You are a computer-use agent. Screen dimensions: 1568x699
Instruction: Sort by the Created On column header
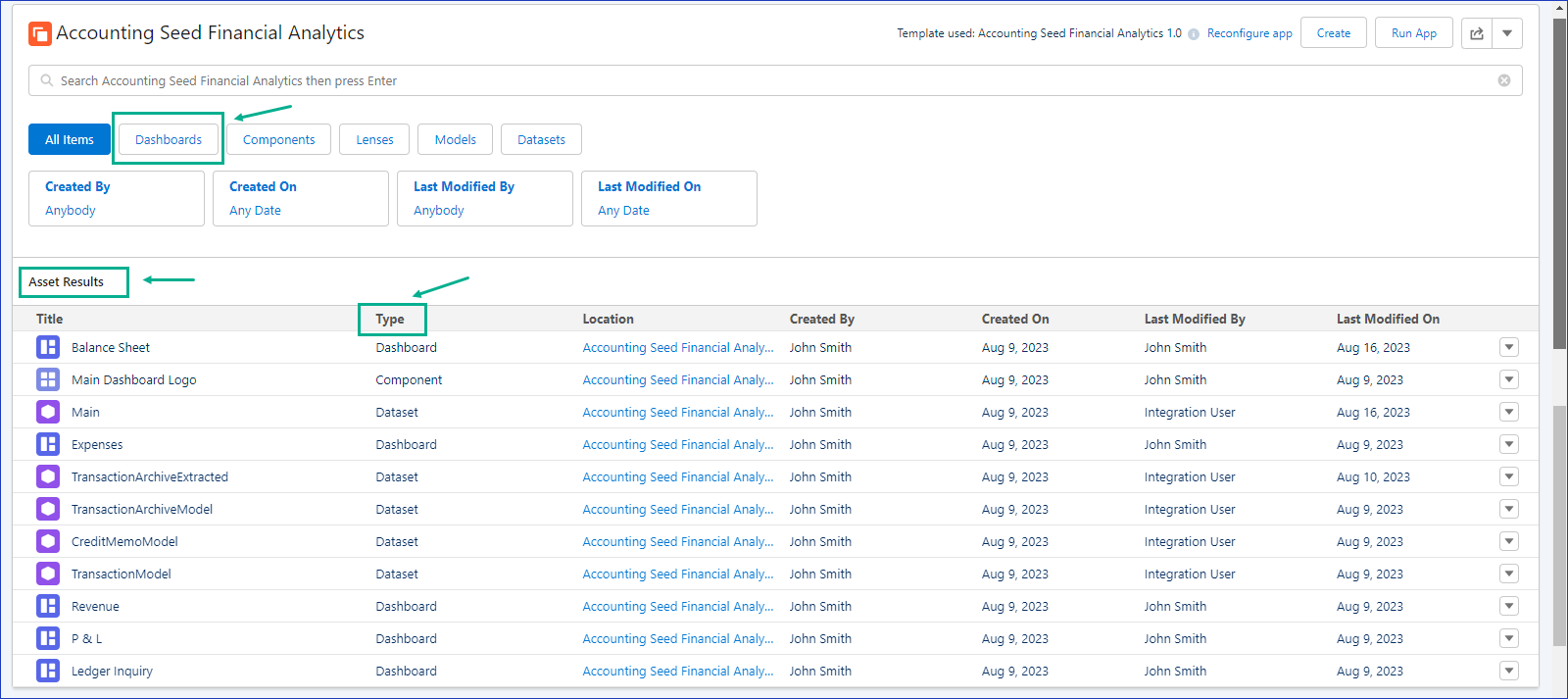point(1015,319)
